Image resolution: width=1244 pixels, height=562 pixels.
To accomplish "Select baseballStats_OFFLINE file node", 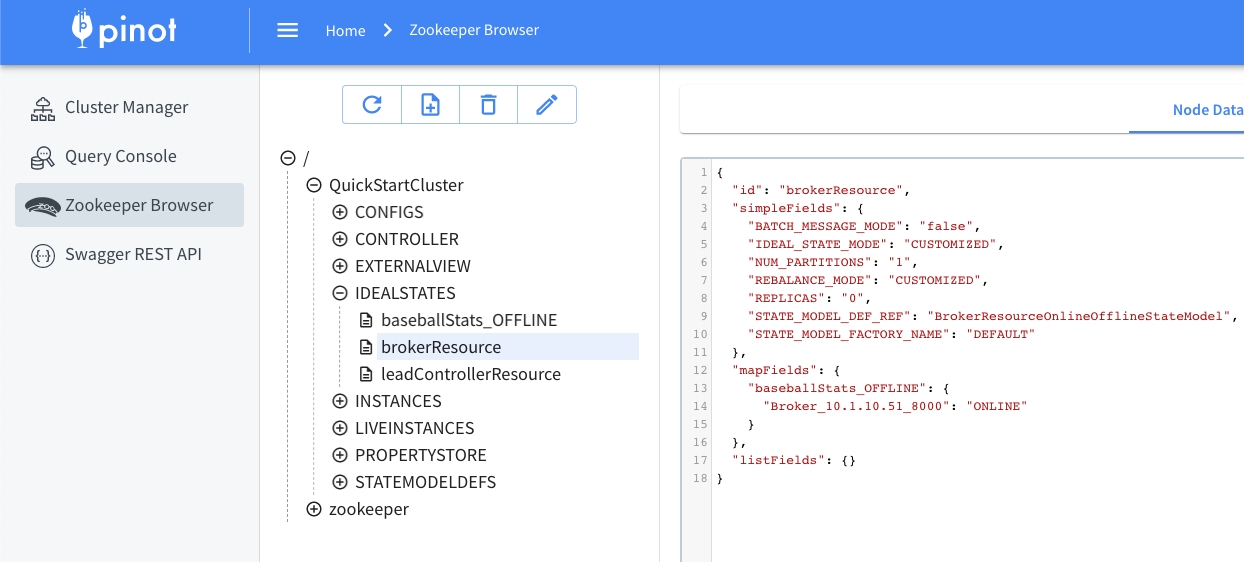I will pyautogui.click(x=468, y=320).
